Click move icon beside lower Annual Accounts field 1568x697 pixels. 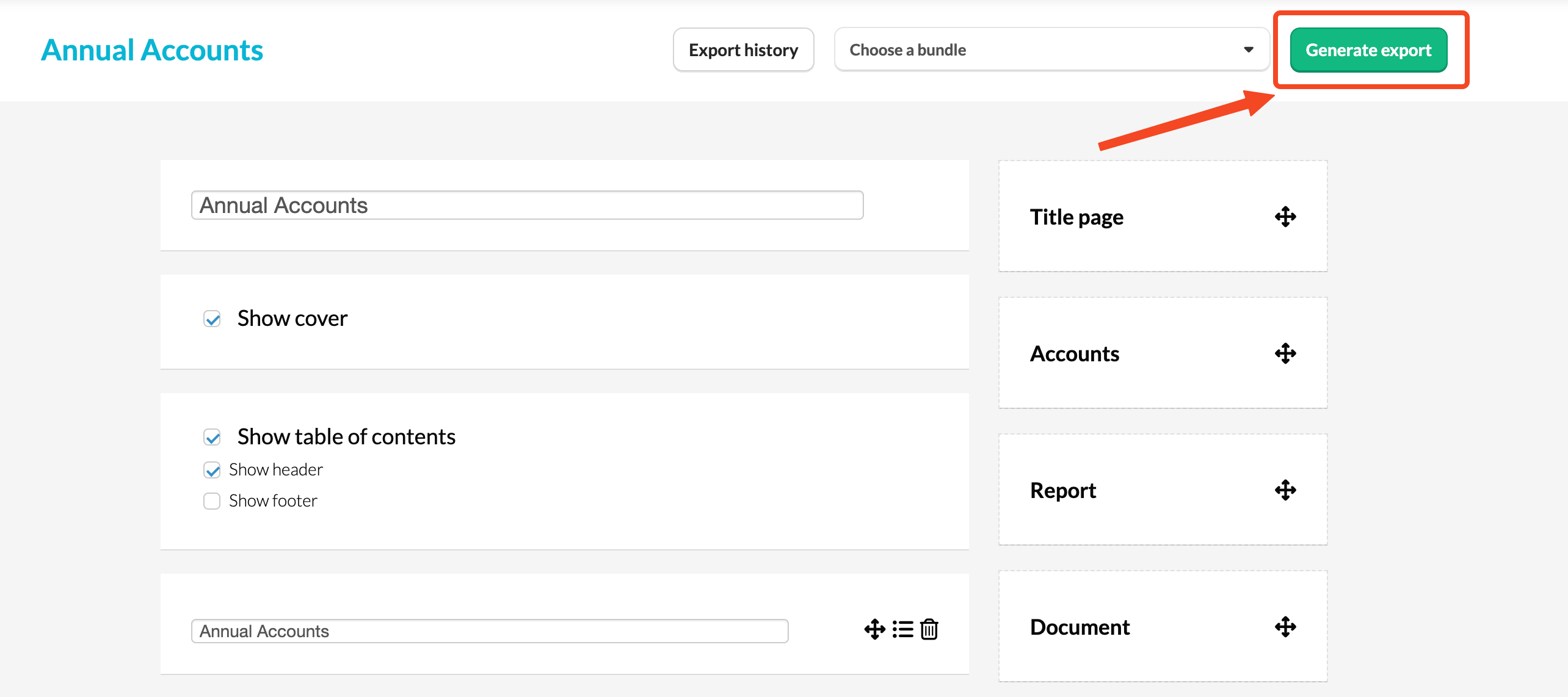point(874,629)
